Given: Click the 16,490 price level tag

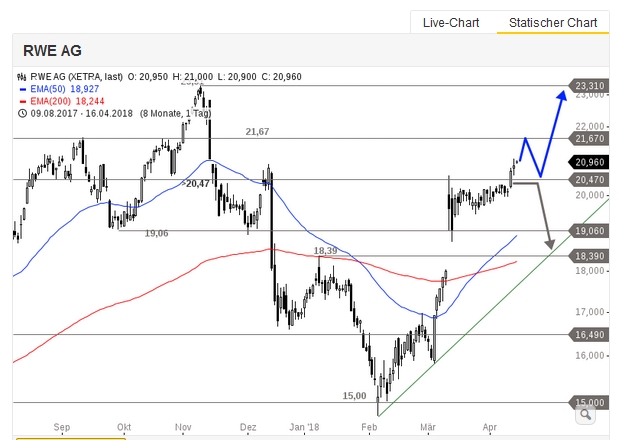Looking at the screenshot, I should click(589, 335).
